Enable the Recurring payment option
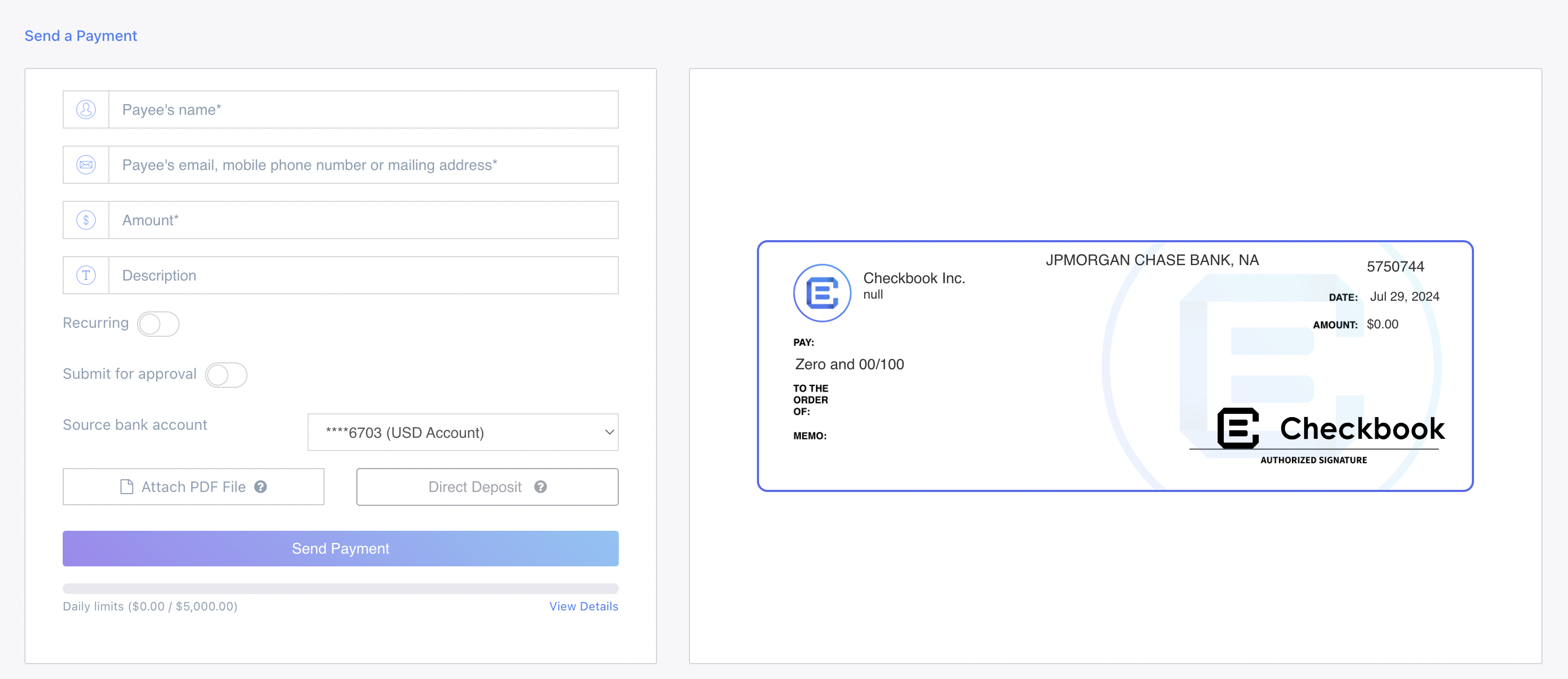The width and height of the screenshot is (1568, 679). point(159,323)
